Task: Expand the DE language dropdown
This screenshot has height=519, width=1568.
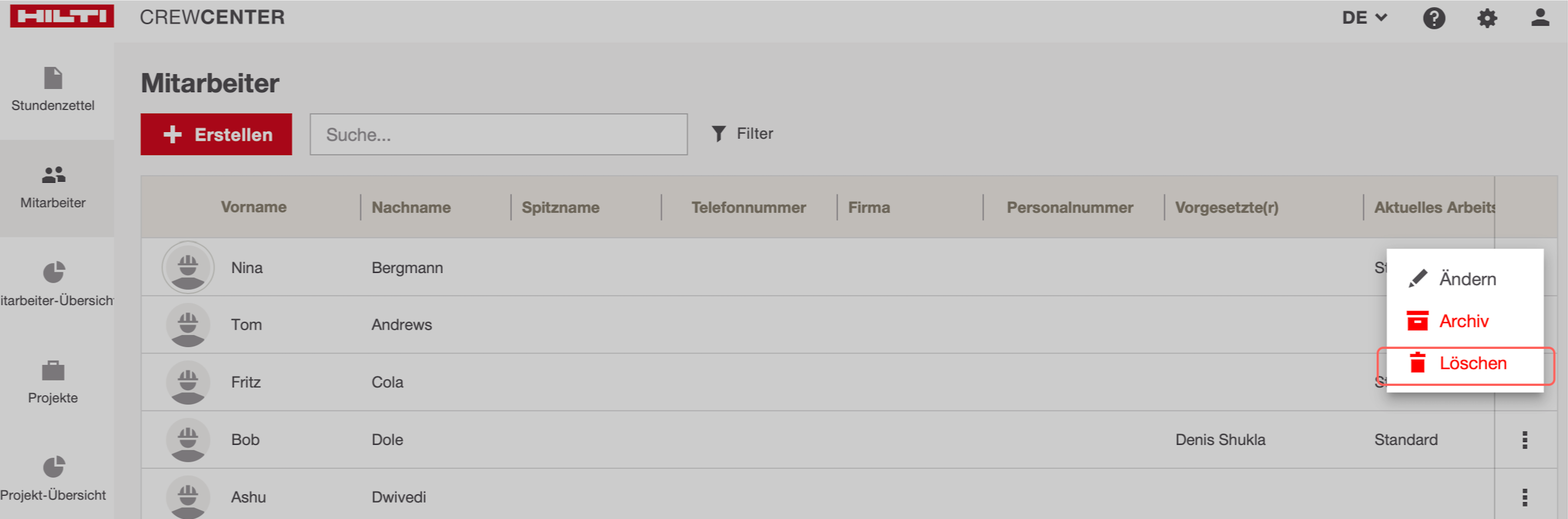Action: (x=1364, y=17)
